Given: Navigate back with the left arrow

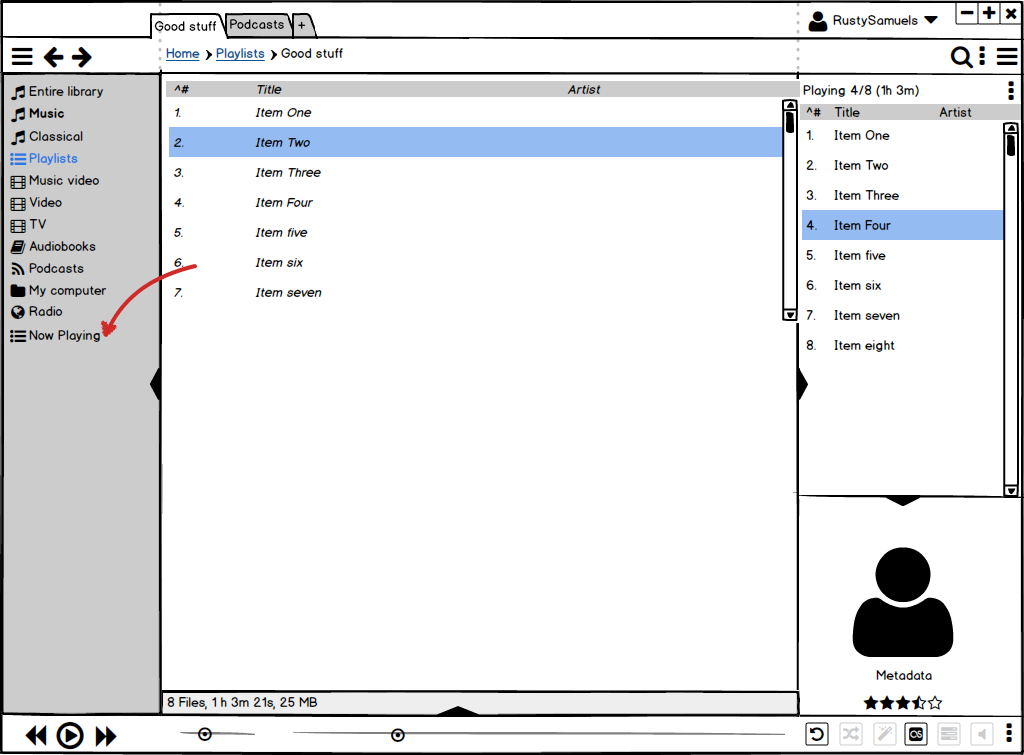Looking at the screenshot, I should (x=54, y=57).
